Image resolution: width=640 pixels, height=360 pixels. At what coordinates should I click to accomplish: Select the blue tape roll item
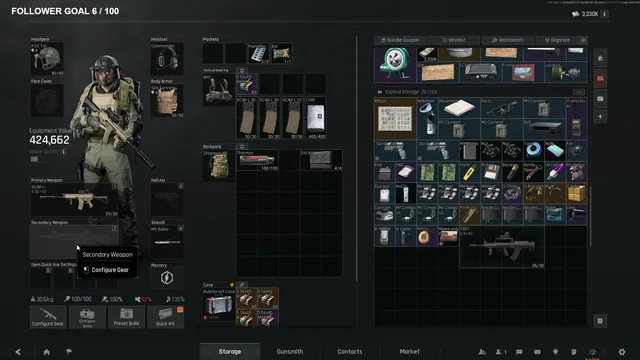point(533,151)
